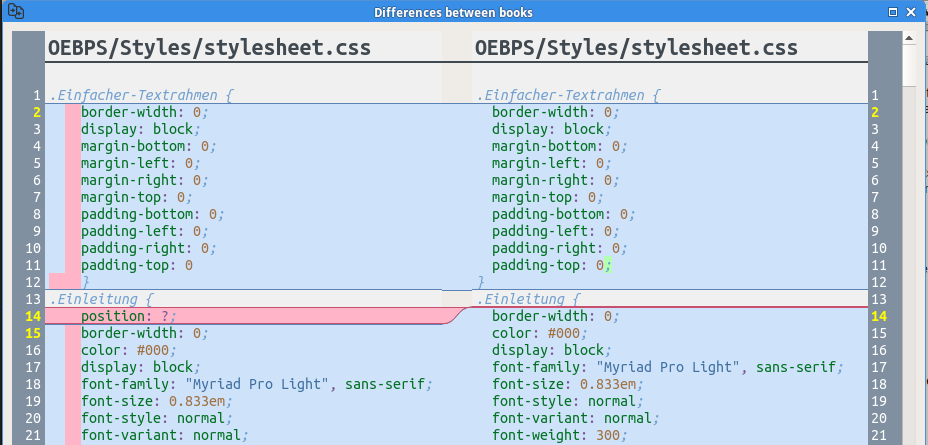The width and height of the screenshot is (928, 445).
Task: Click the left 'font-family: Myriad Pro Light' line
Action: pos(255,384)
